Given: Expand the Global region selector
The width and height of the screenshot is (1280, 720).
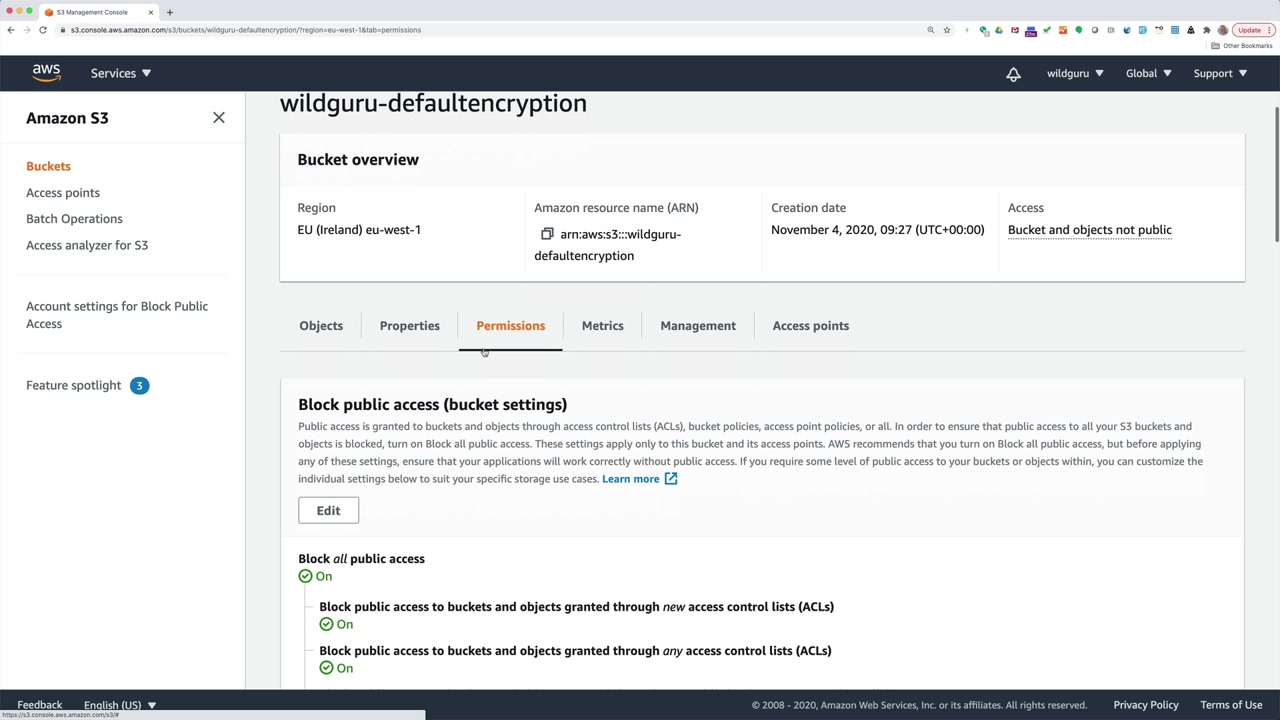Looking at the screenshot, I should click(1148, 73).
